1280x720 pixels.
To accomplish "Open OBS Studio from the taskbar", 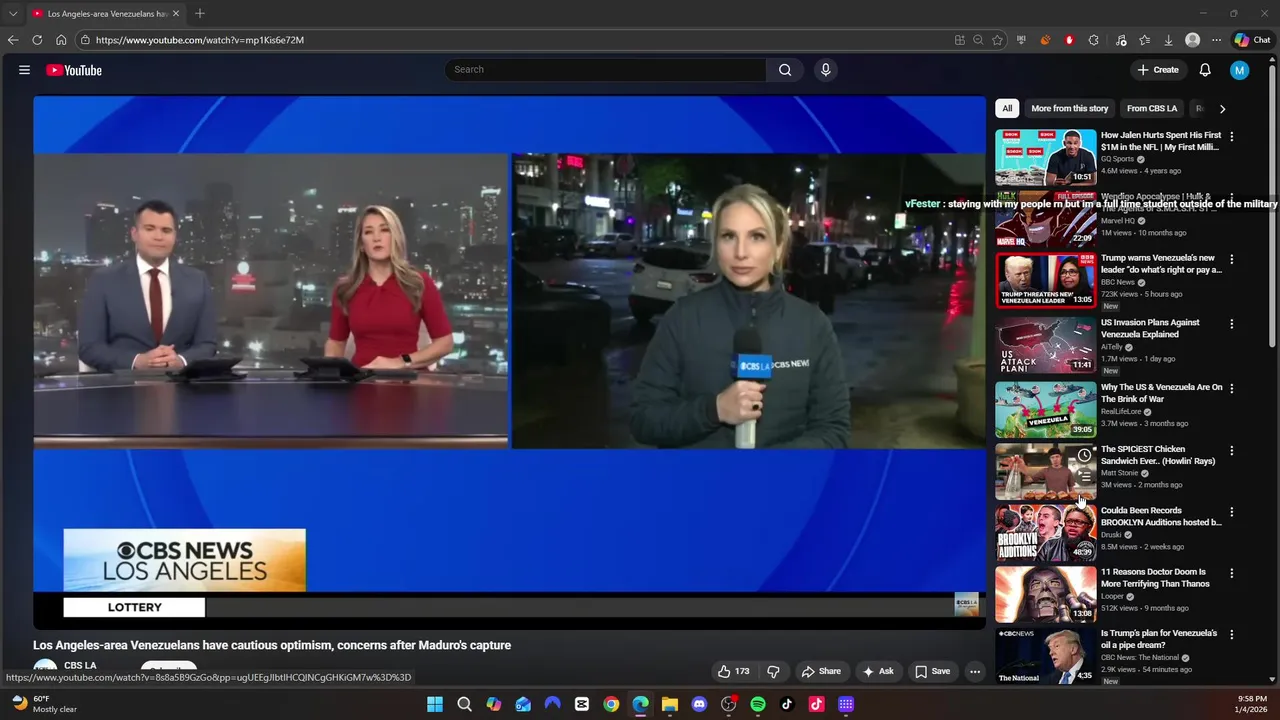I will click(x=728, y=704).
